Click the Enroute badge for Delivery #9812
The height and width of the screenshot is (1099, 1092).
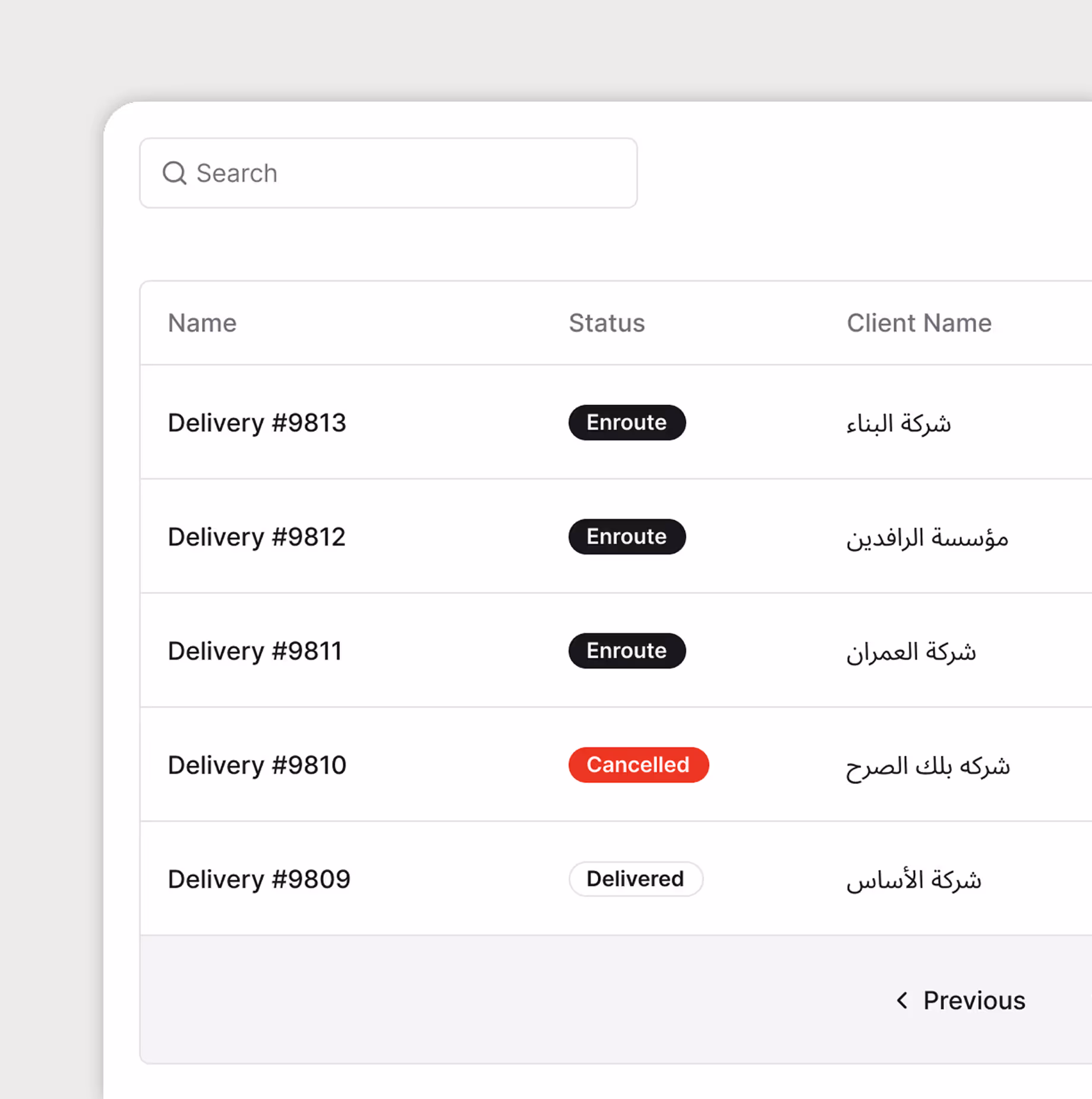pos(627,537)
